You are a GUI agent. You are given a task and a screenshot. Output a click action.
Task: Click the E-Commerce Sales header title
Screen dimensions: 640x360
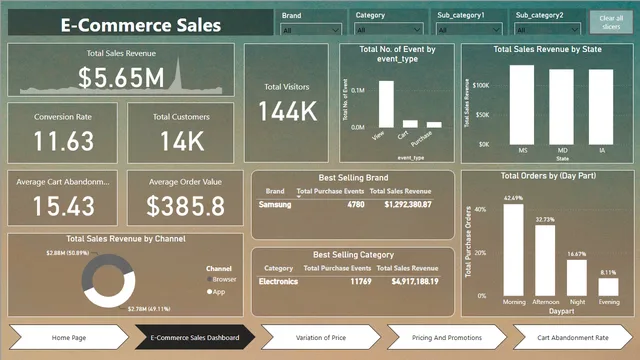141,25
